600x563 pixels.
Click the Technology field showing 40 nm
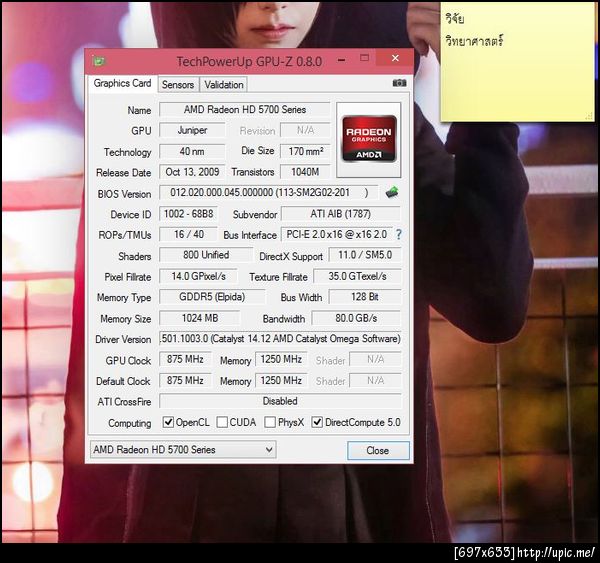192,151
